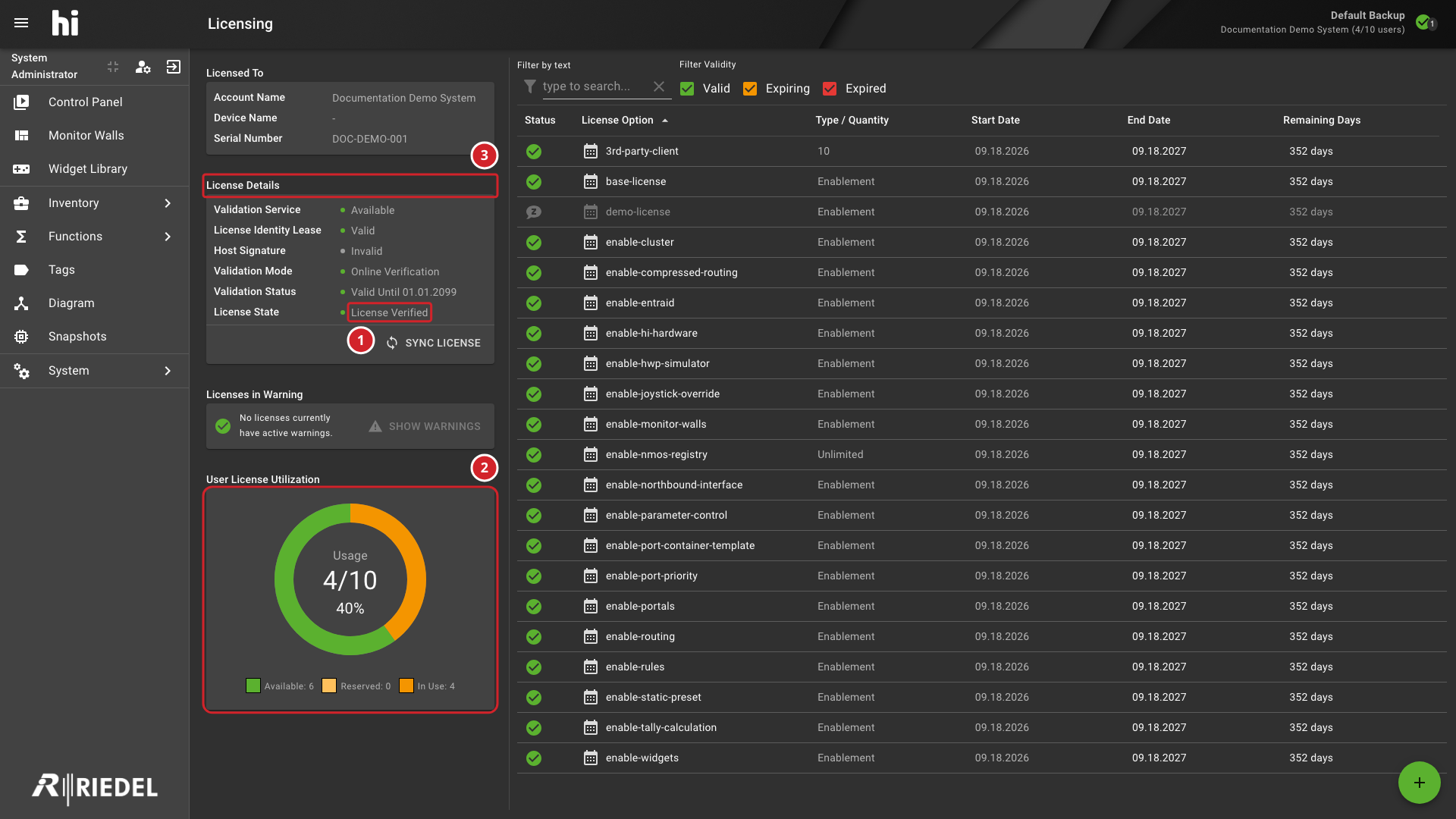Clear the search text with the X icon
1456x819 pixels.
[x=659, y=86]
